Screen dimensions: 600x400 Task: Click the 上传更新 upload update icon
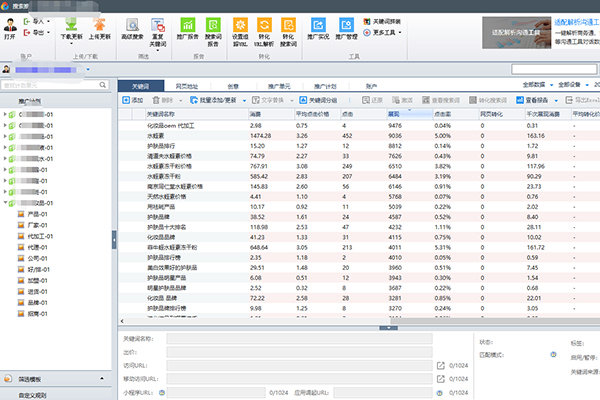click(x=100, y=28)
